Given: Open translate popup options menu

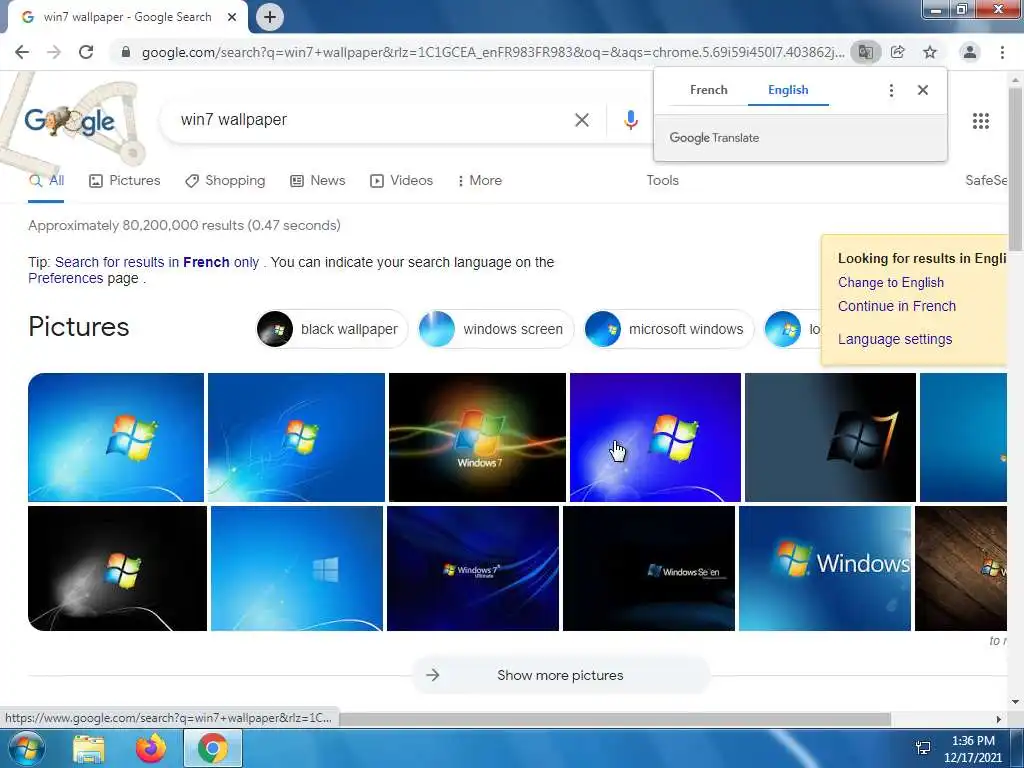Looking at the screenshot, I should [x=891, y=90].
